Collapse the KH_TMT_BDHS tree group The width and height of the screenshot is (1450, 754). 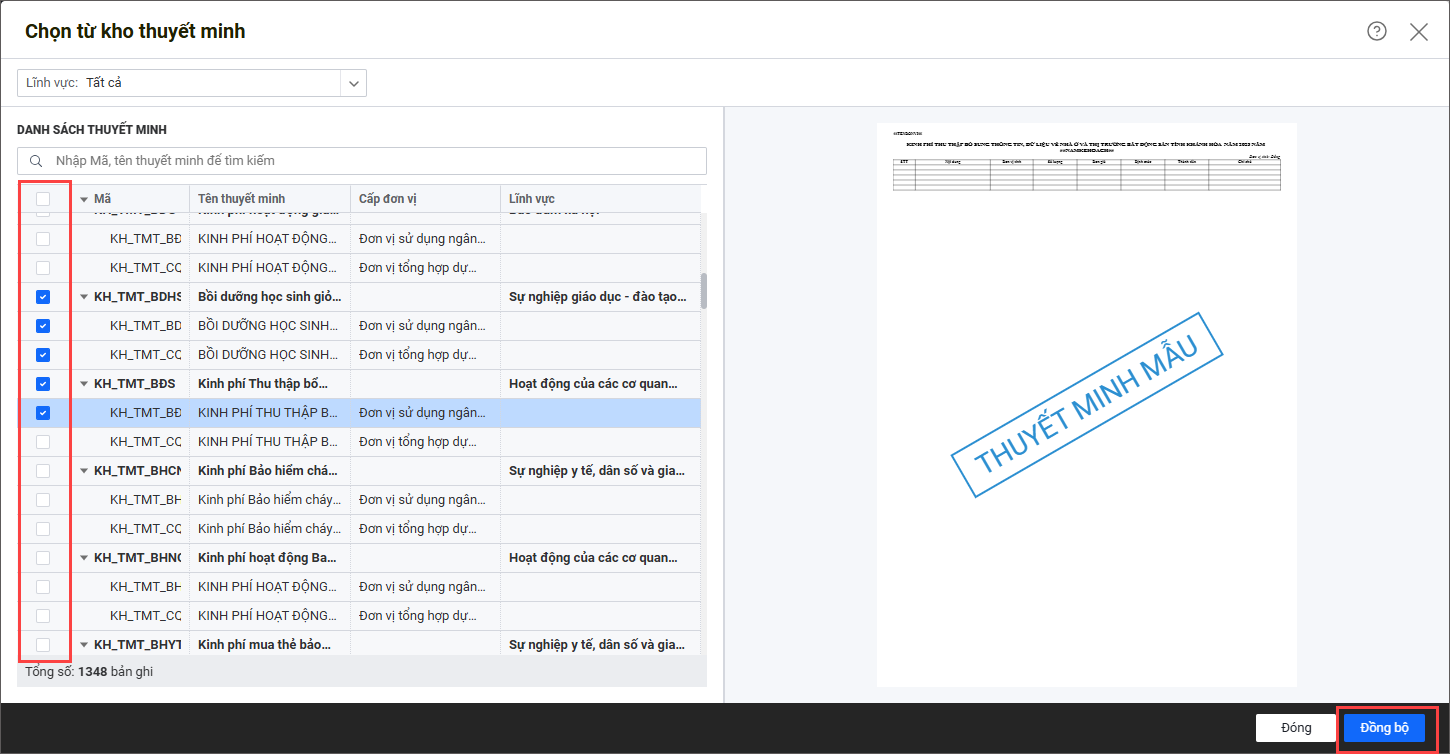tap(84, 297)
